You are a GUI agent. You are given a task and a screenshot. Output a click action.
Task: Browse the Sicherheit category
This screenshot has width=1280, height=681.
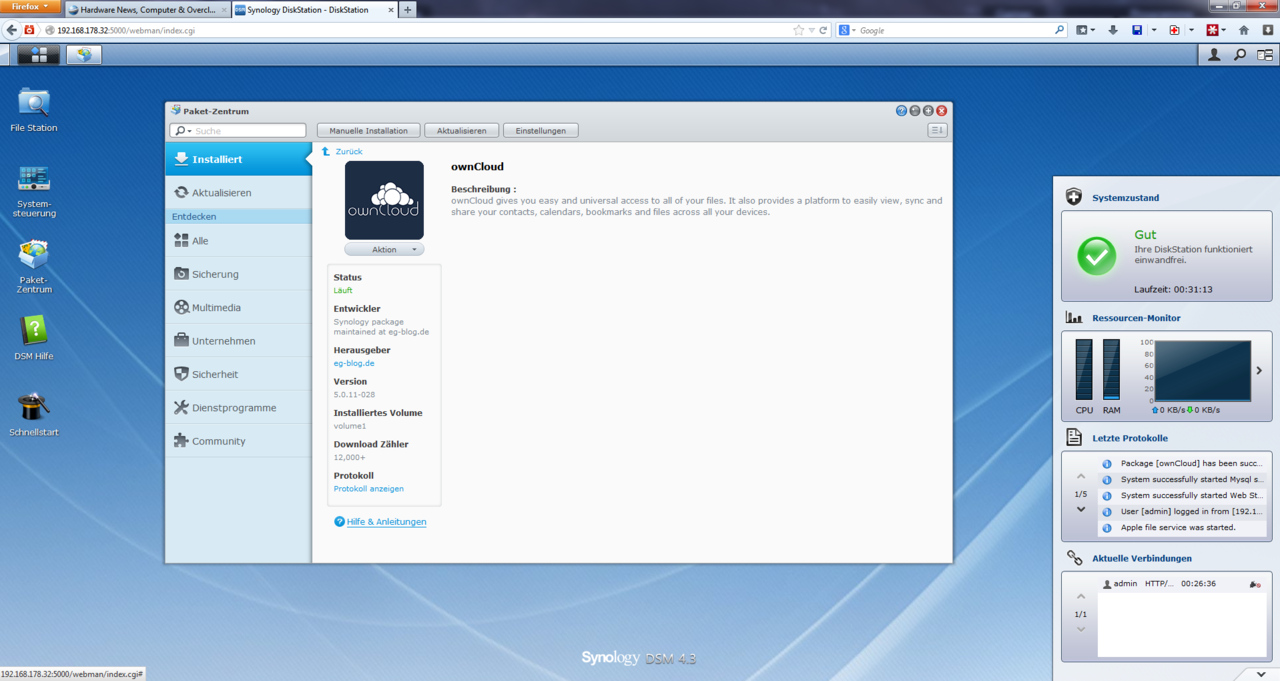click(239, 374)
